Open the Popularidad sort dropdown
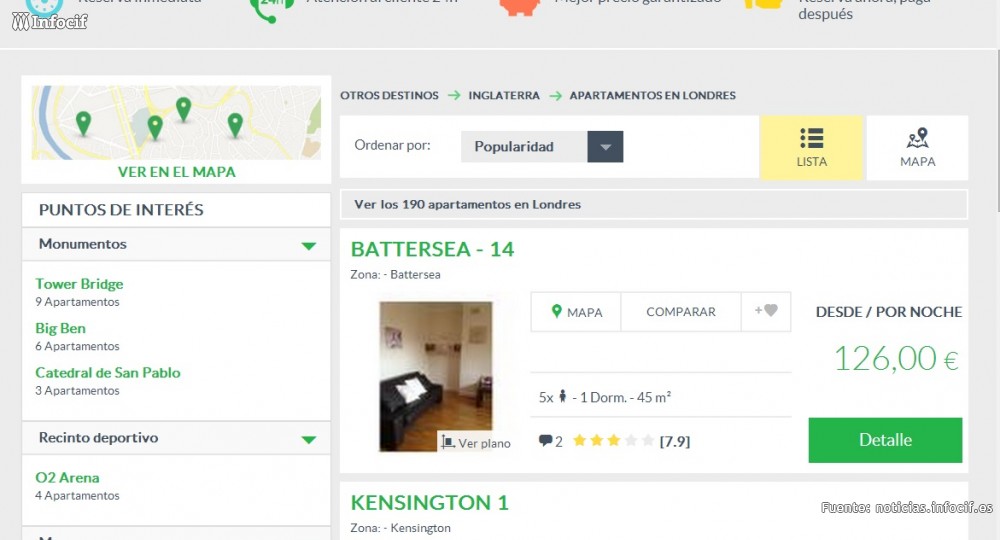 click(541, 147)
